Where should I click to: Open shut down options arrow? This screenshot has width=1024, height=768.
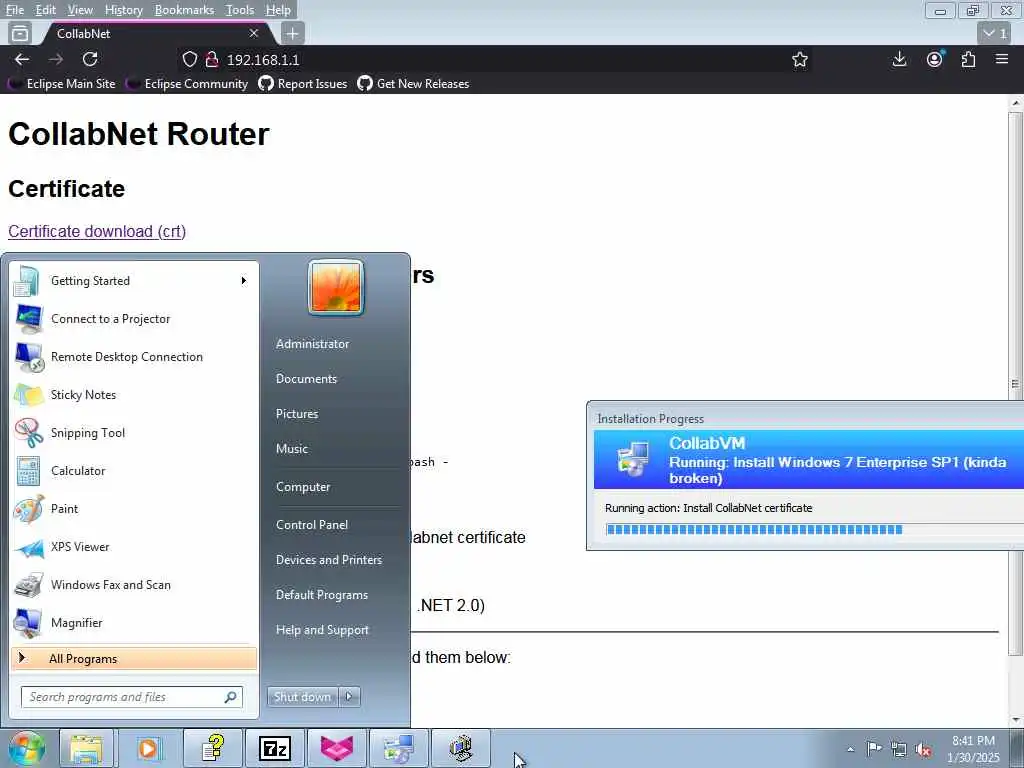(349, 697)
